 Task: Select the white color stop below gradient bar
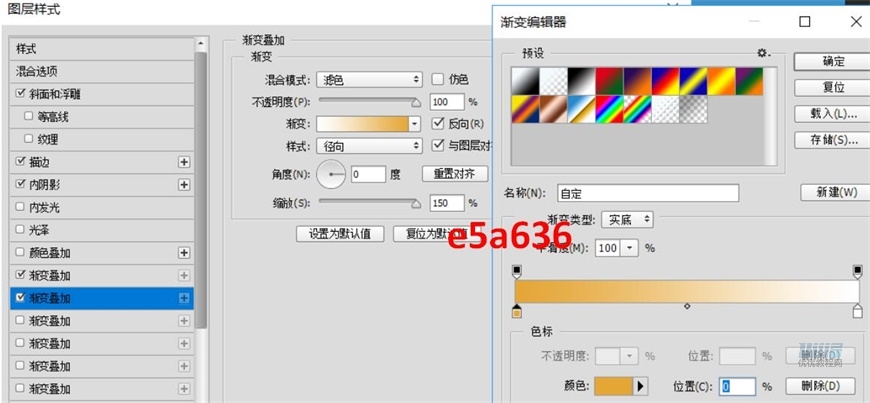(858, 311)
